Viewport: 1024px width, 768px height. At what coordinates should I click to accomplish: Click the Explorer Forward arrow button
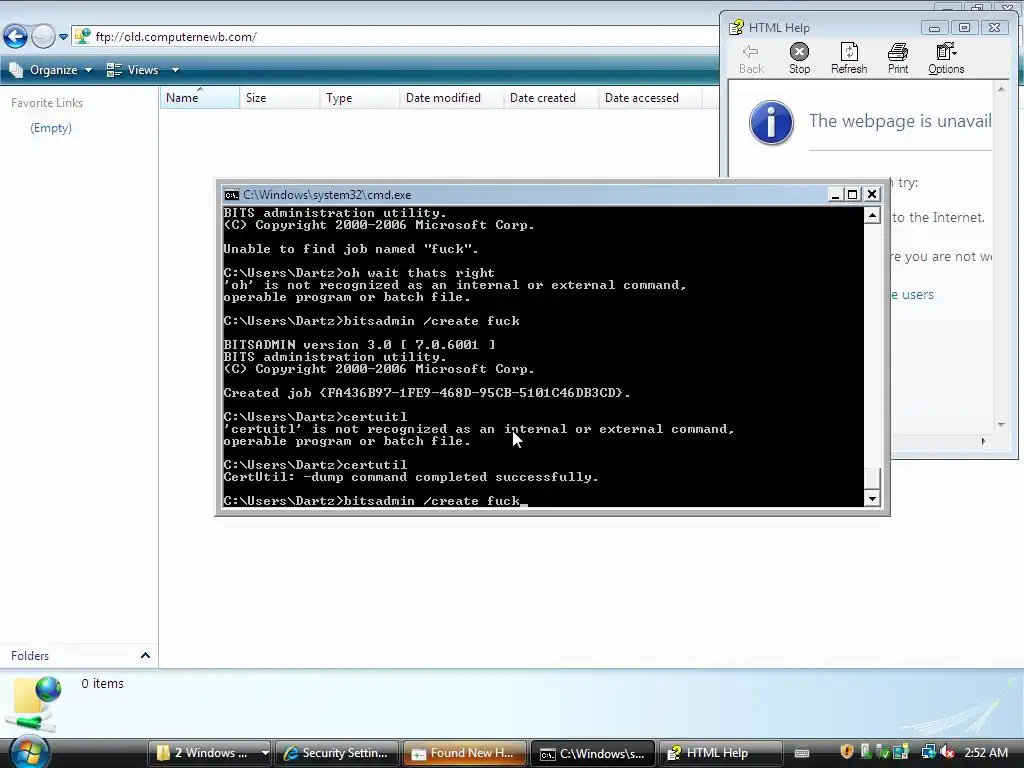click(43, 36)
